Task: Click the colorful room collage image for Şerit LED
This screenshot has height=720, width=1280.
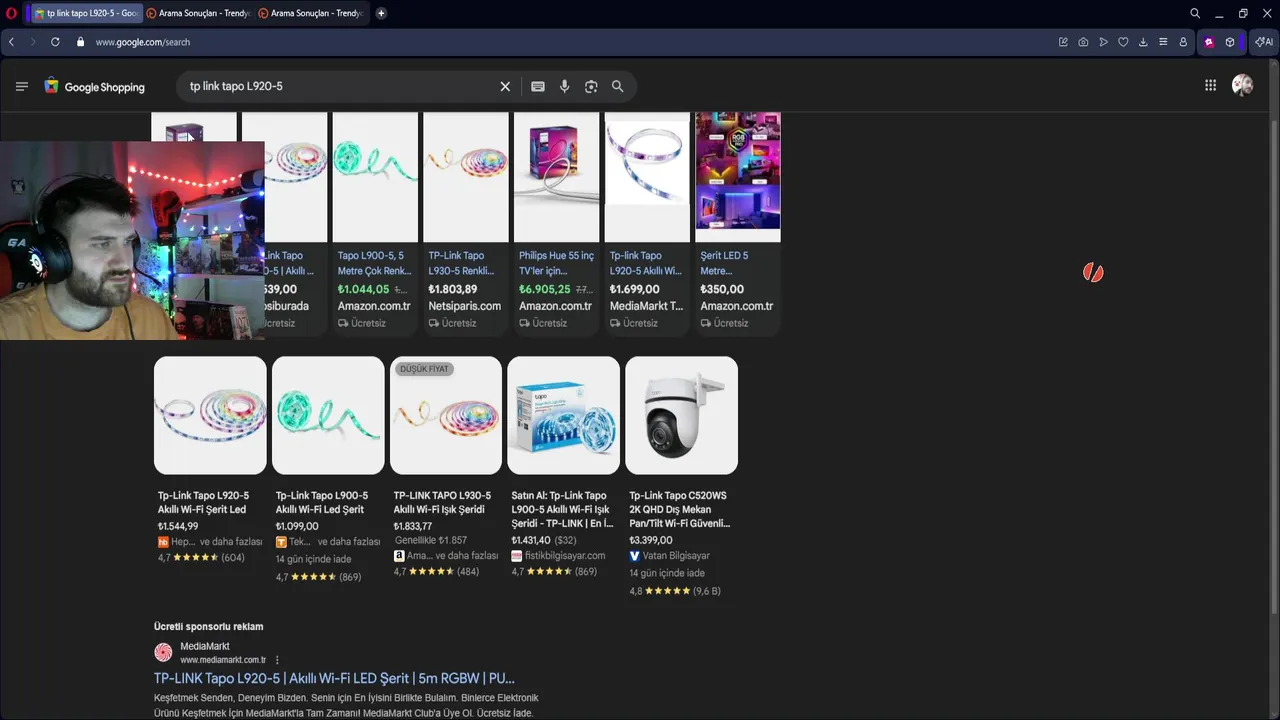Action: pyautogui.click(x=738, y=177)
